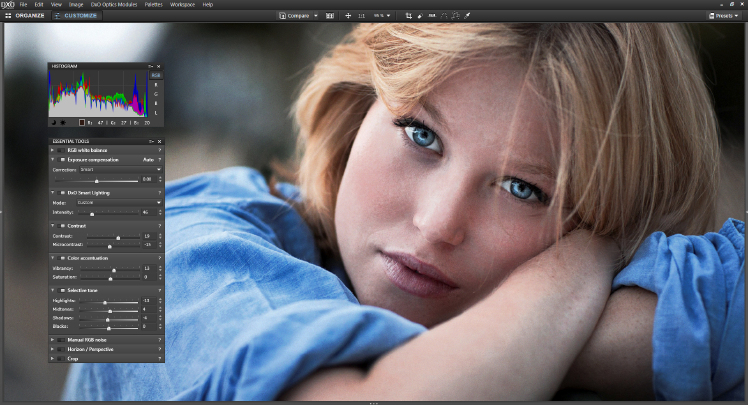Viewport: 748px width, 405px height.
Task: Enable Manual RGB noise toggle
Action: pos(61,340)
